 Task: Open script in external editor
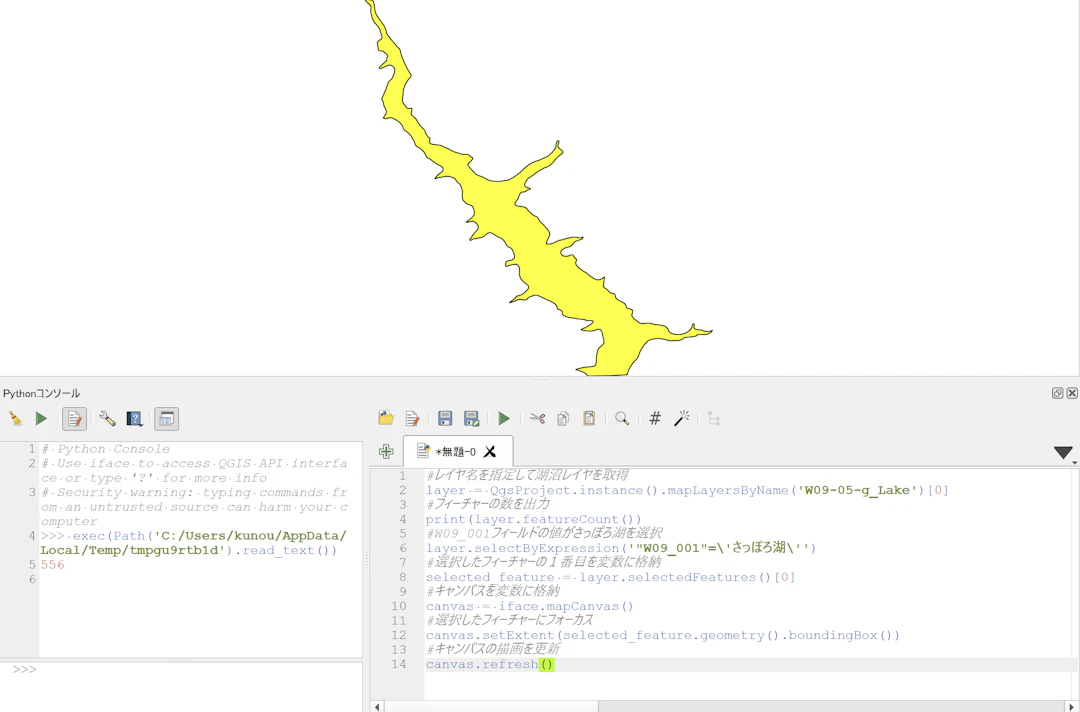[412, 419]
